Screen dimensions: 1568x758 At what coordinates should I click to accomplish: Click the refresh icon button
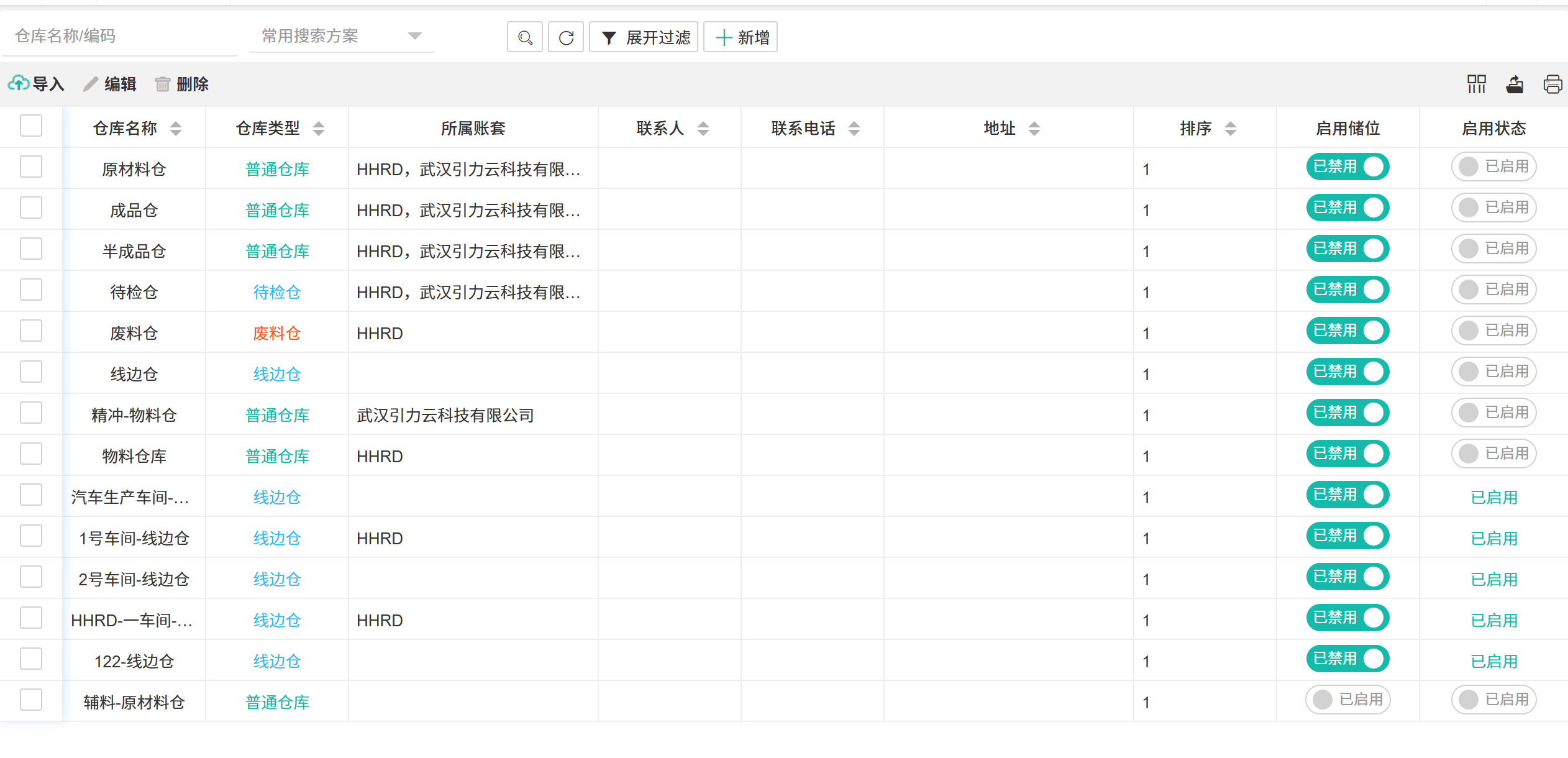566,37
